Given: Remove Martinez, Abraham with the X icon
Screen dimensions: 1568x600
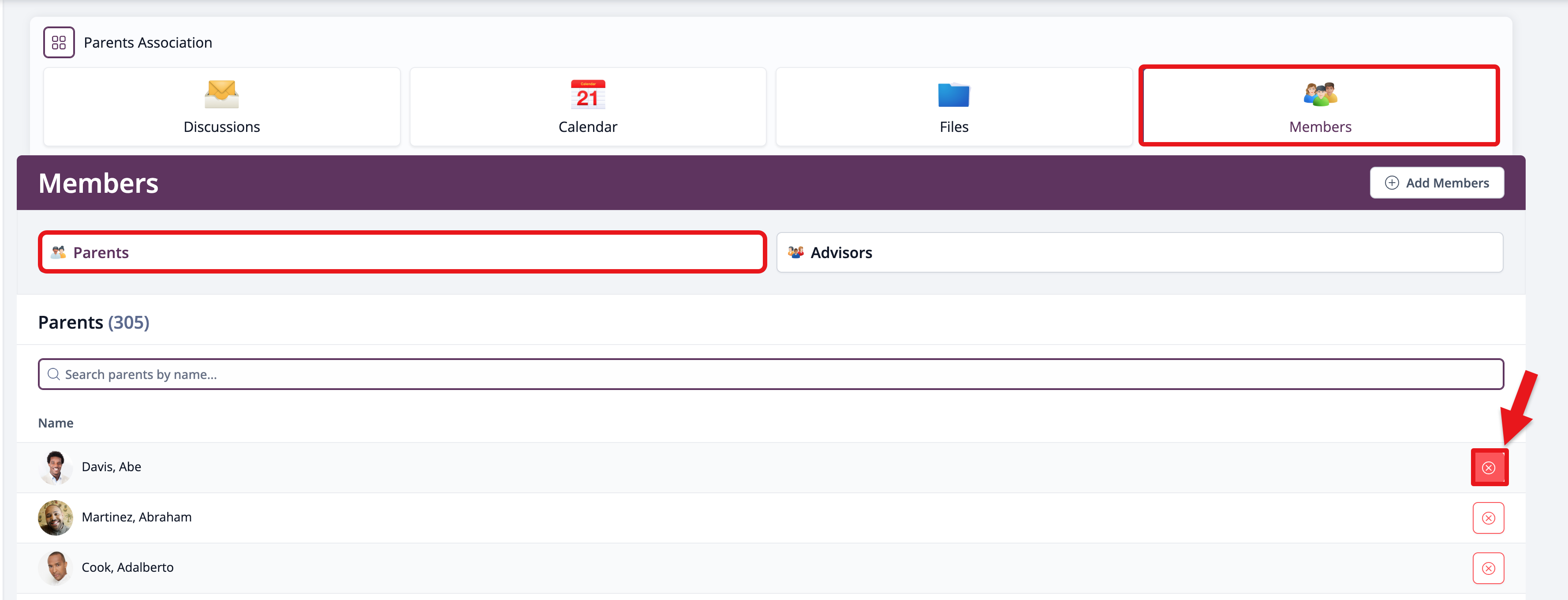Looking at the screenshot, I should (1488, 518).
